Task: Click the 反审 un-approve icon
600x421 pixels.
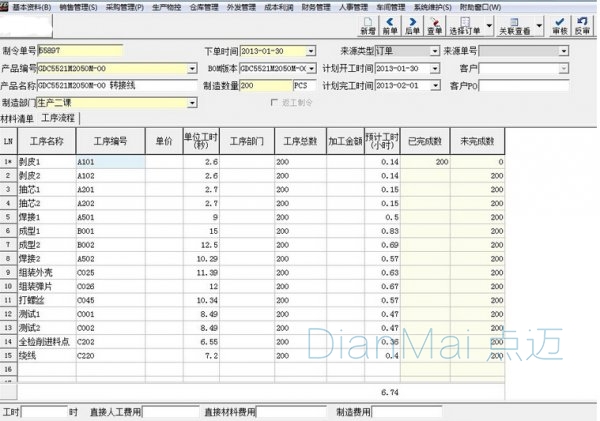Action: point(582,26)
